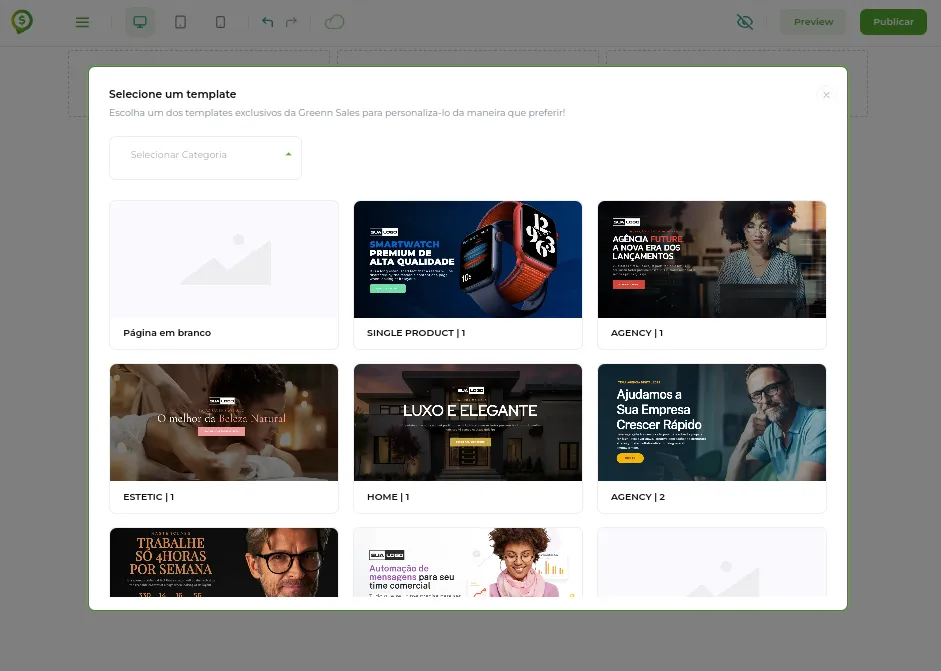Screen dimensions: 941x671
Task: Click the redo arrow icon
Action: (292, 22)
